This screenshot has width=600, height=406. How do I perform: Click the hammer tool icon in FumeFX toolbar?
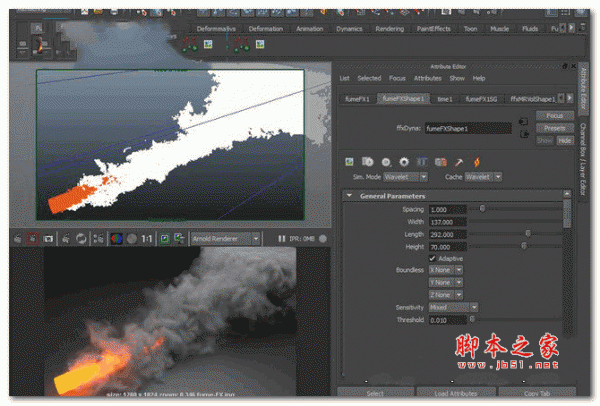(457, 160)
